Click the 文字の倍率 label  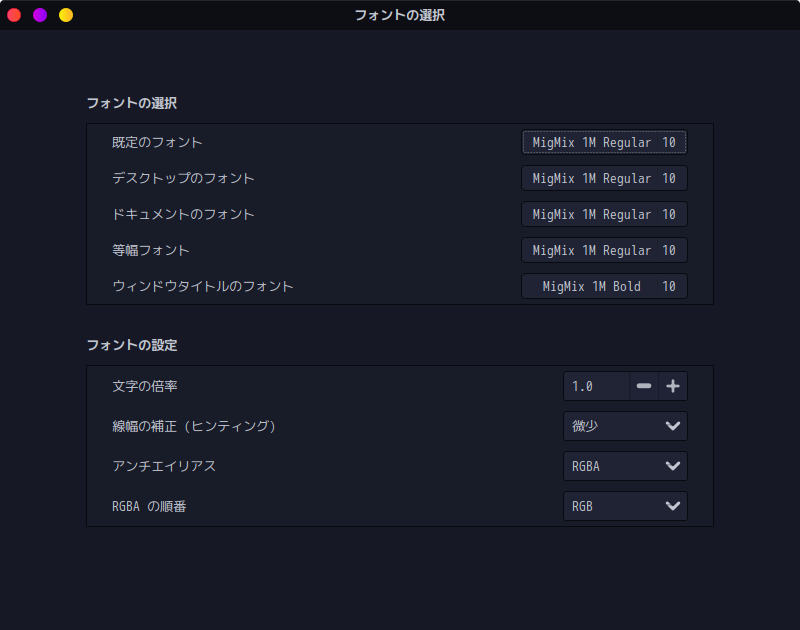(x=145, y=386)
